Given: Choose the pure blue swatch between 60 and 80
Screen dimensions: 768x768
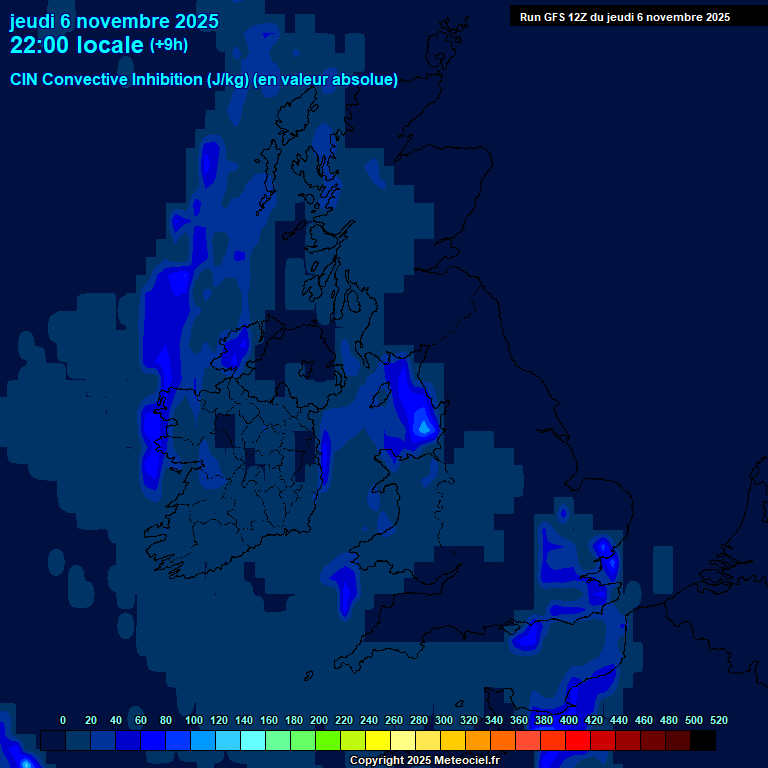Looking at the screenshot, I should click(x=152, y=741).
